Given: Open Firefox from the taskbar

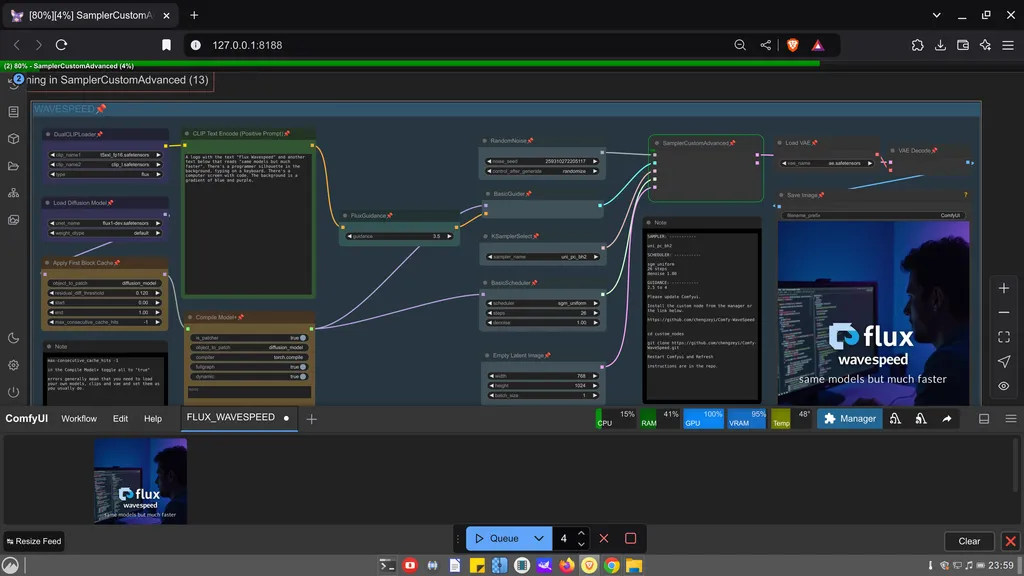Looking at the screenshot, I should [566, 566].
